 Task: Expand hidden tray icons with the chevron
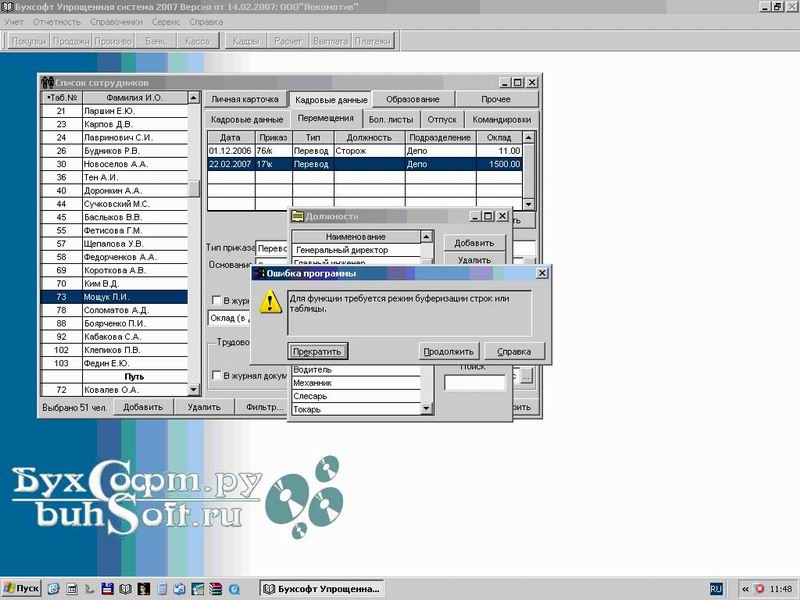tap(743, 589)
